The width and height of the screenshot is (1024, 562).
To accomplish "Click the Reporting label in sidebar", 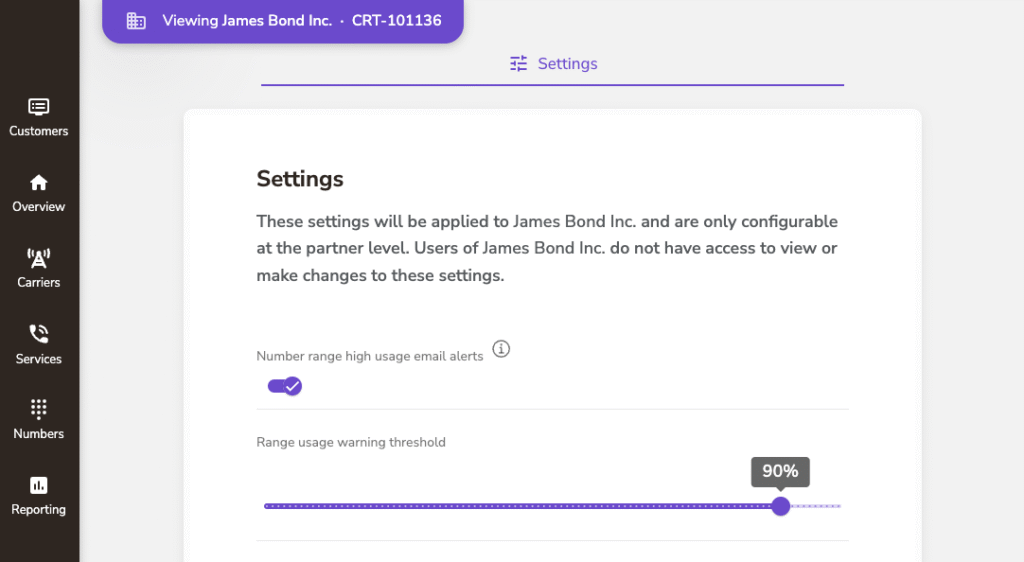I will 39,510.
